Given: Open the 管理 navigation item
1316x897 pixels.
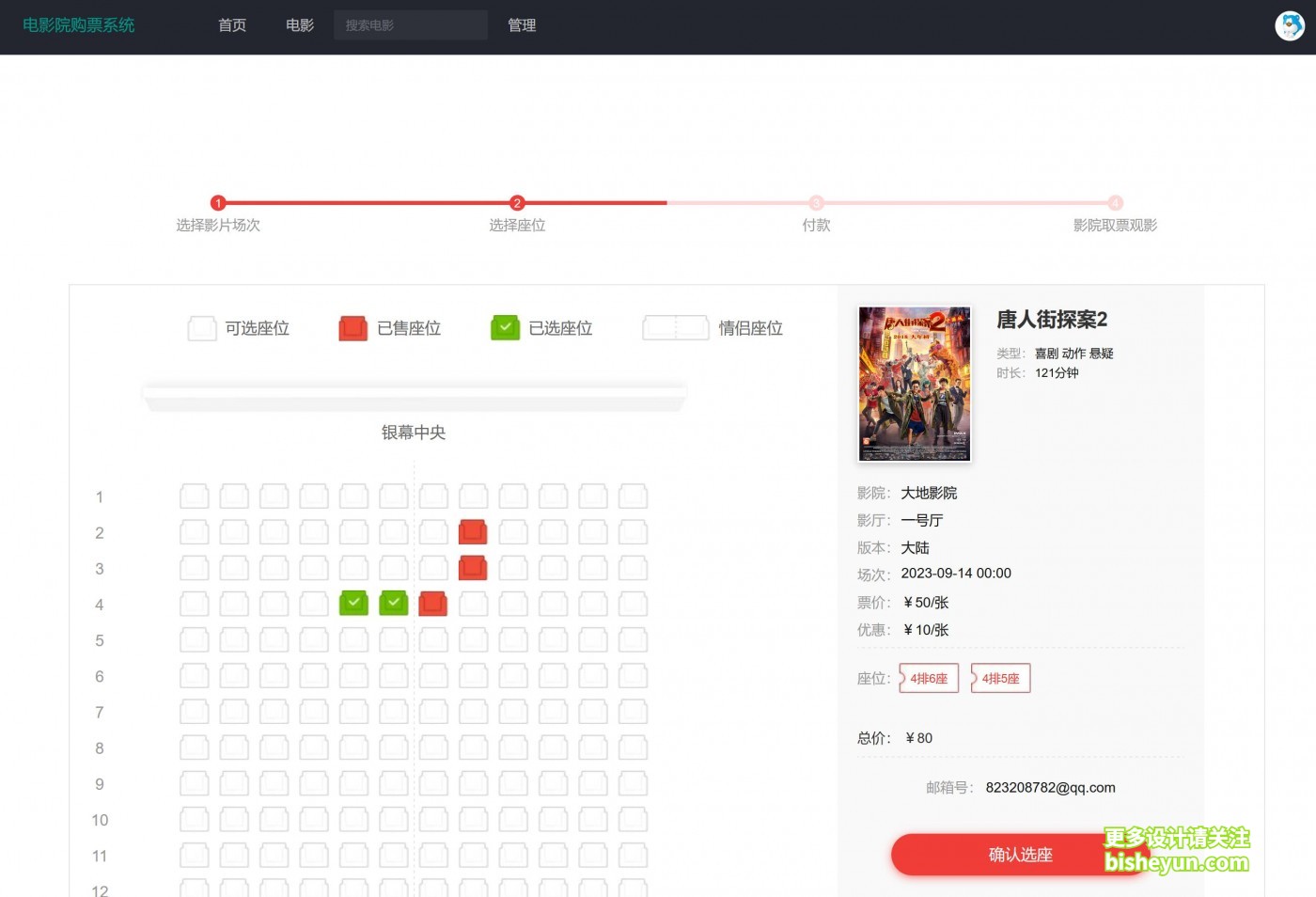Looking at the screenshot, I should click(522, 25).
